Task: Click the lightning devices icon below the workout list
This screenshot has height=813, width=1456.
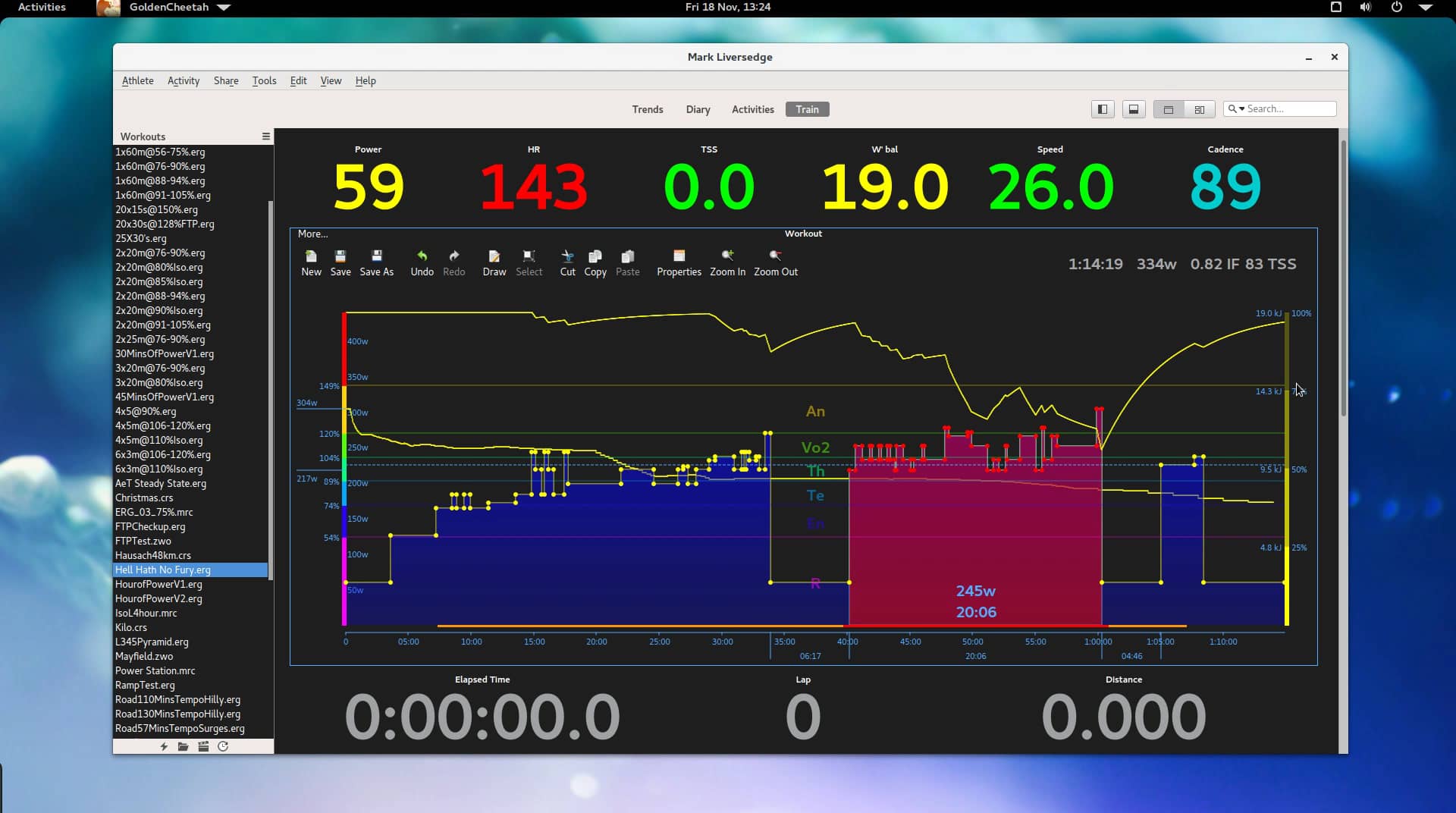Action: coord(164,746)
